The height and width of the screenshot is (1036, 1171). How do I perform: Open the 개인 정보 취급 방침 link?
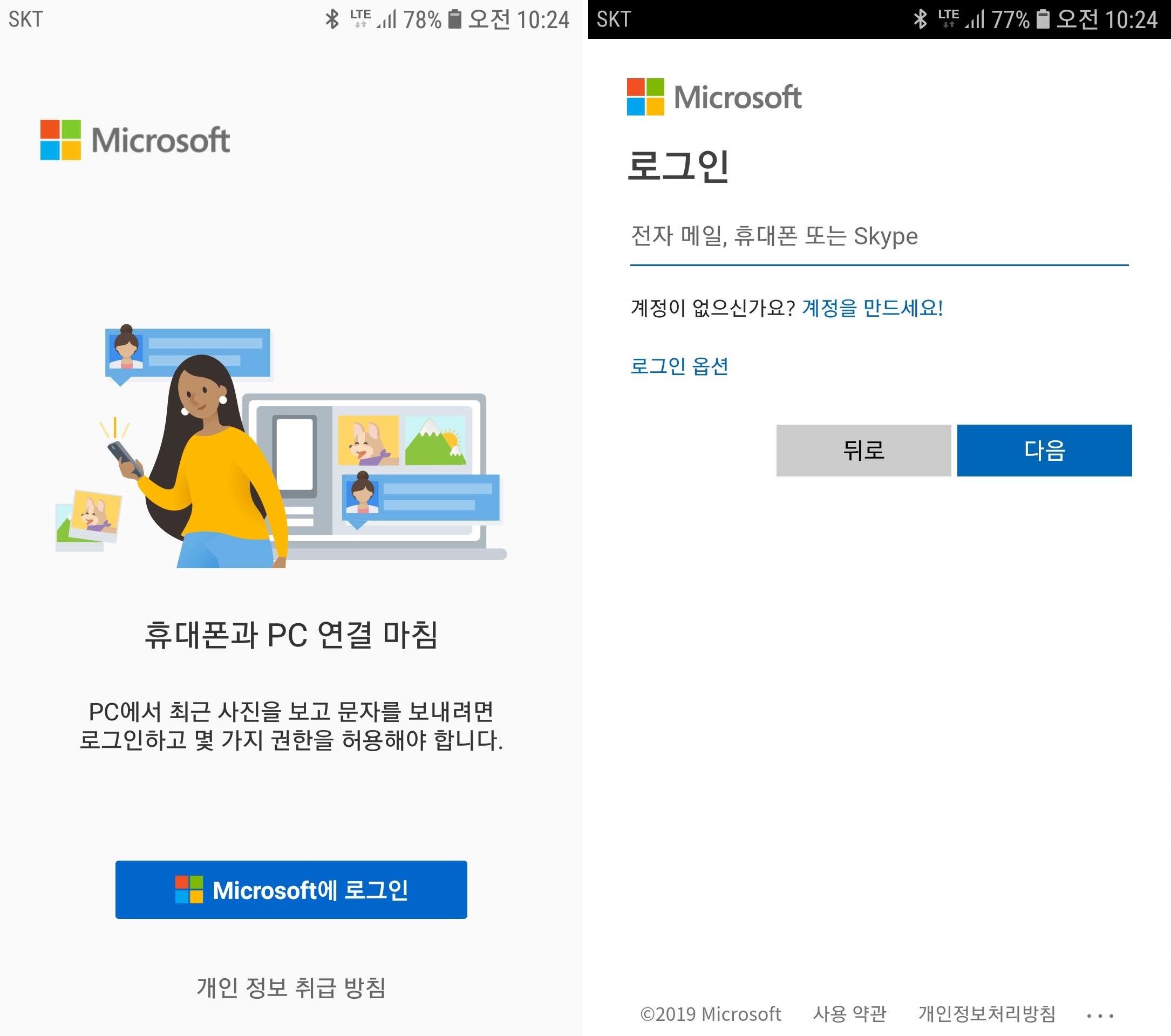[291, 987]
